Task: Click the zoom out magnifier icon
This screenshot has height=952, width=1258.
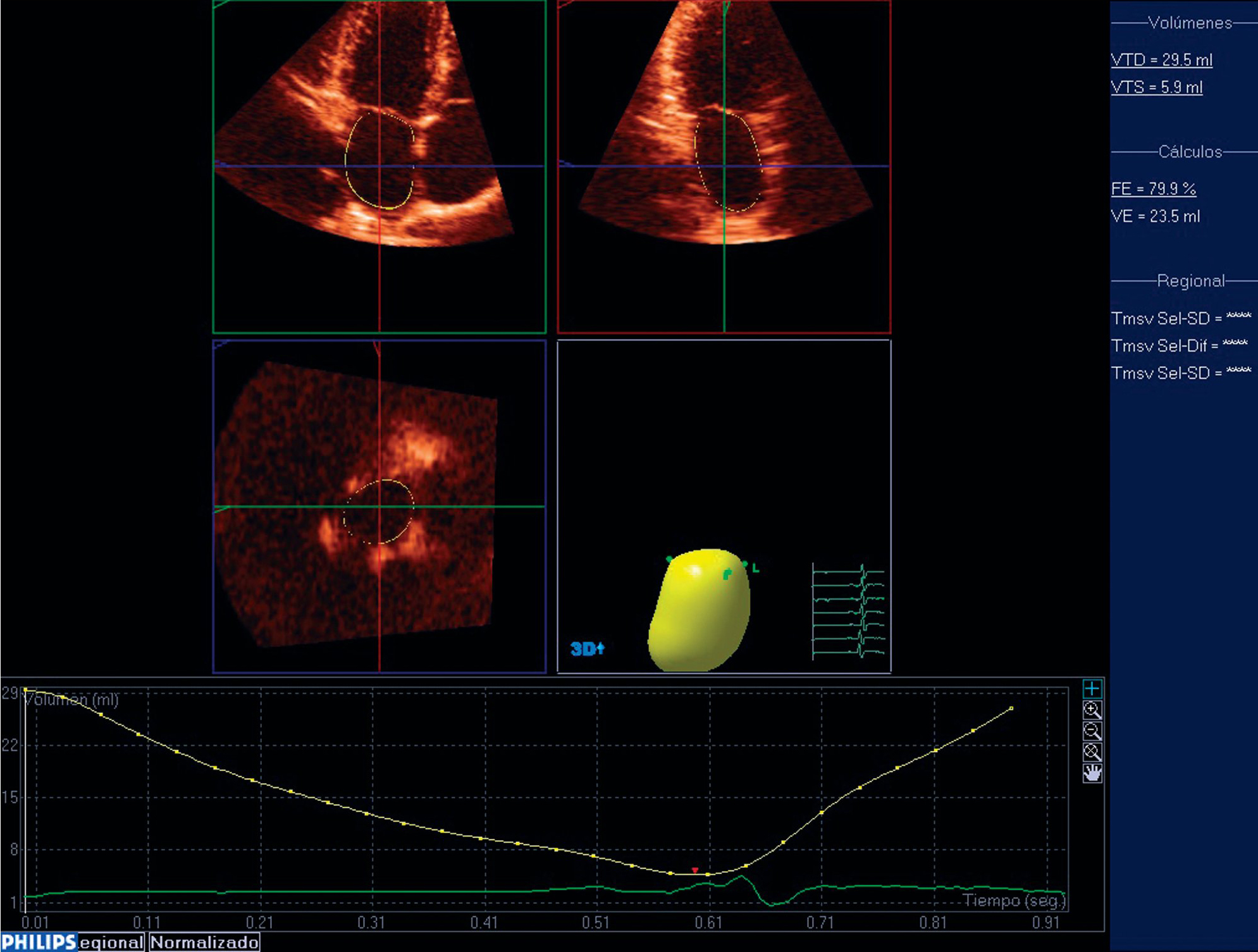Action: tap(1092, 731)
